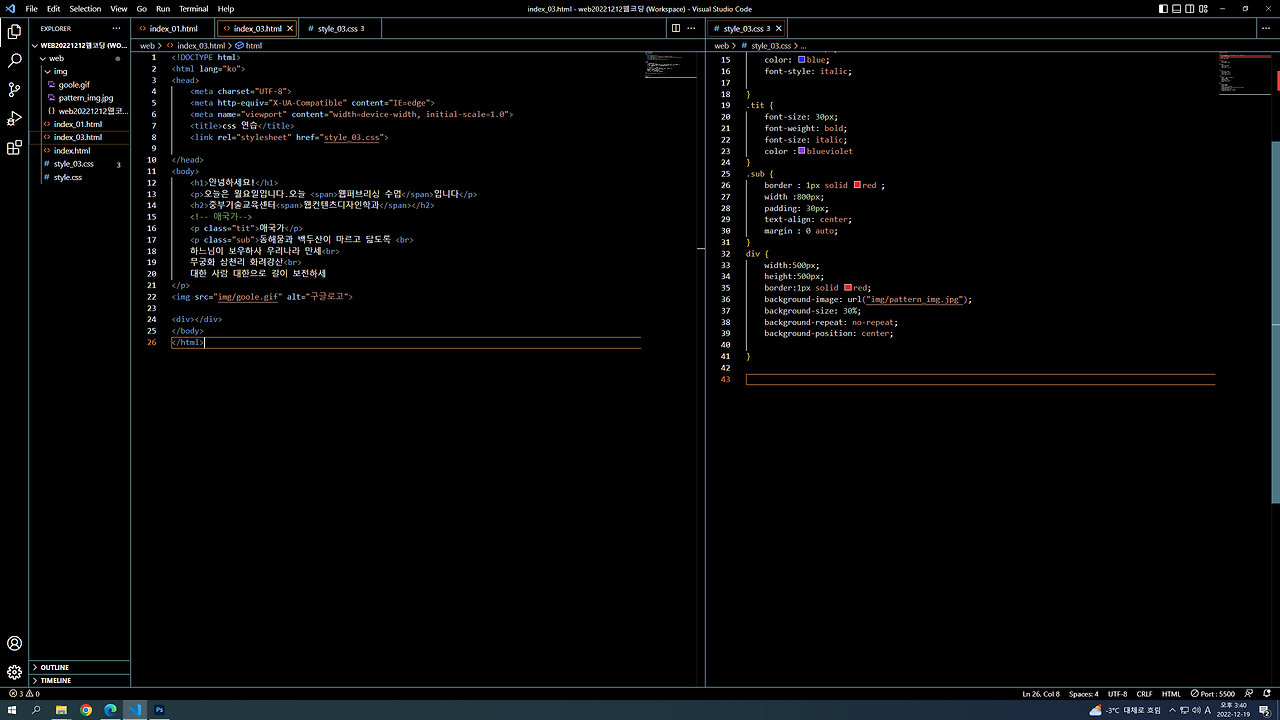The image size is (1280, 720).
Task: Open the web breadcrumb in left editor
Action: pyautogui.click(x=147, y=46)
